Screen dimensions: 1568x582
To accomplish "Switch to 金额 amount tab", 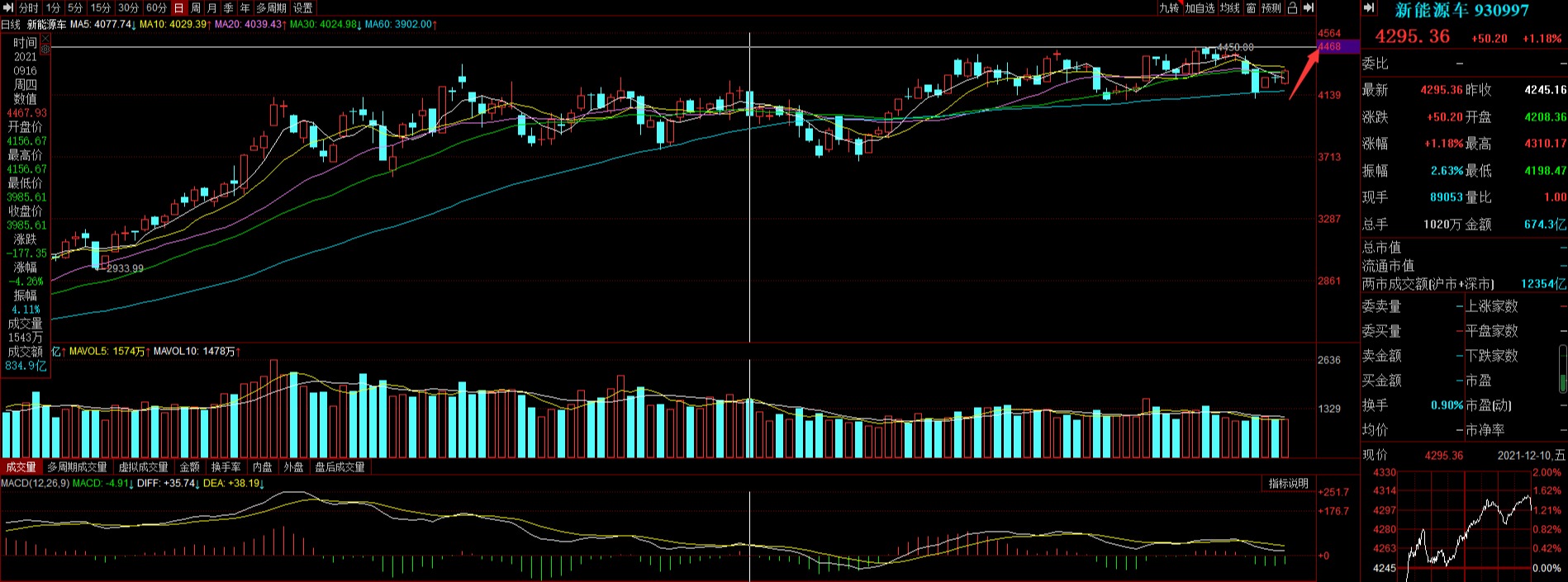I will click(190, 467).
